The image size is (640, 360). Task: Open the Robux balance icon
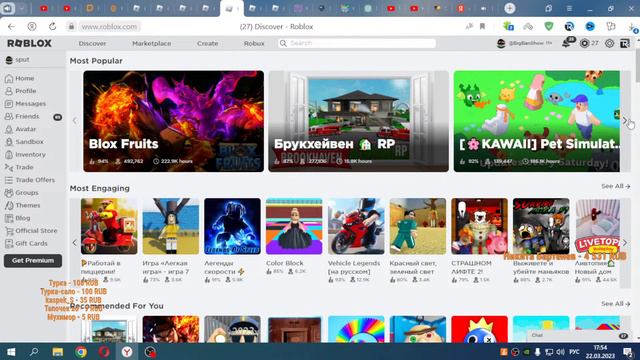pyautogui.click(x=584, y=43)
